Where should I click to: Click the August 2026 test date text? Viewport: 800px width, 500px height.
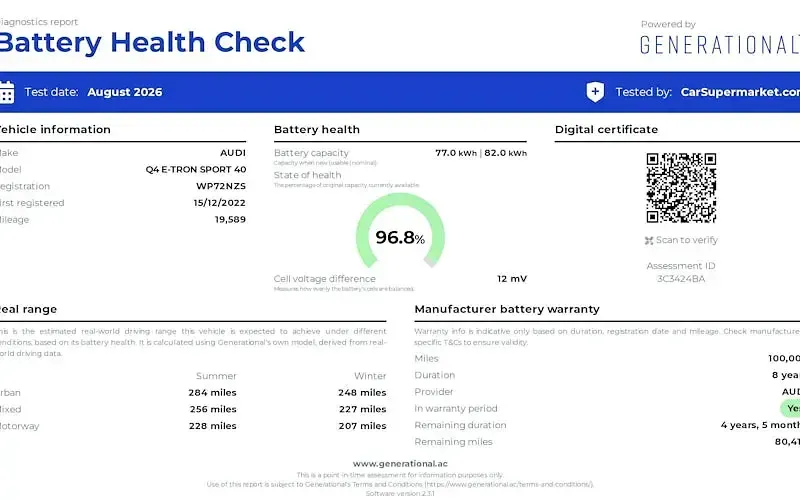tap(124, 92)
